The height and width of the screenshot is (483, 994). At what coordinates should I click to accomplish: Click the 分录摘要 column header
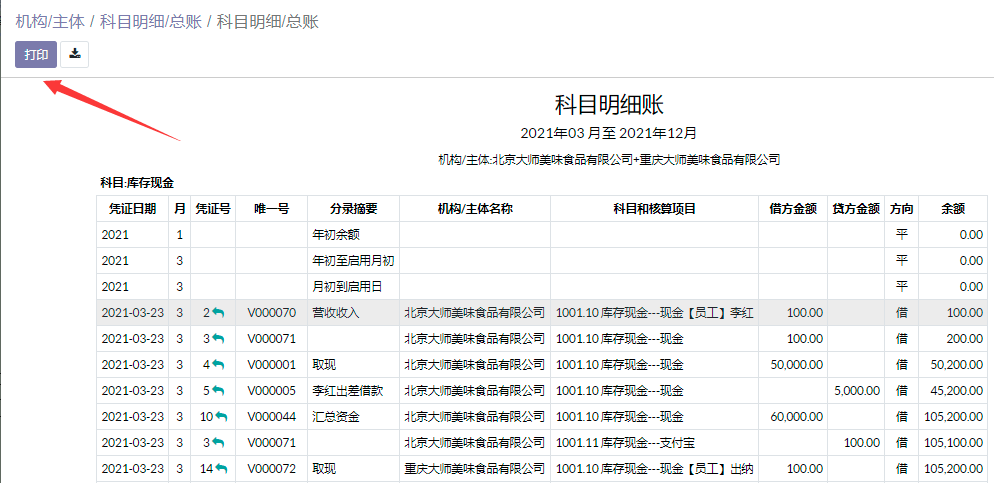[354, 209]
